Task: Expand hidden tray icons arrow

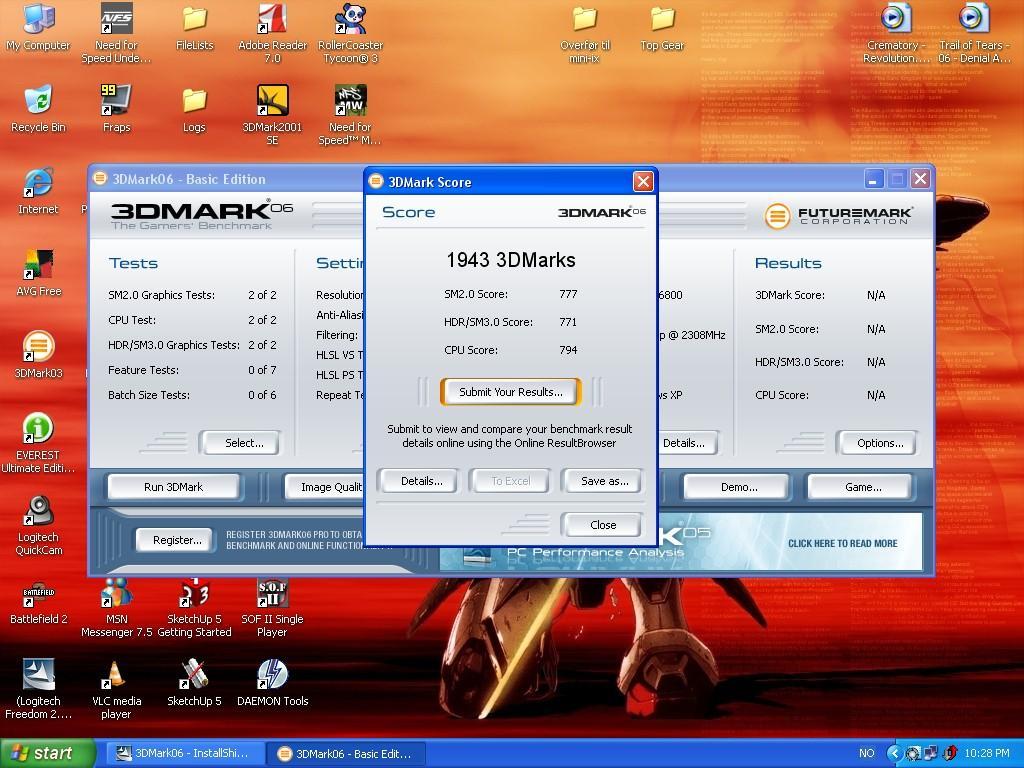Action: tap(894, 753)
